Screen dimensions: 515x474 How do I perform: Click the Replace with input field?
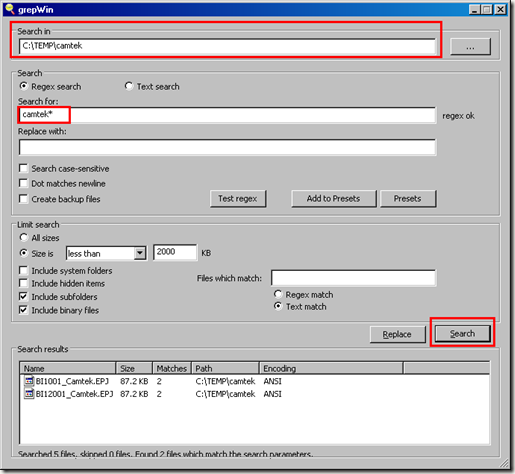pos(227,147)
